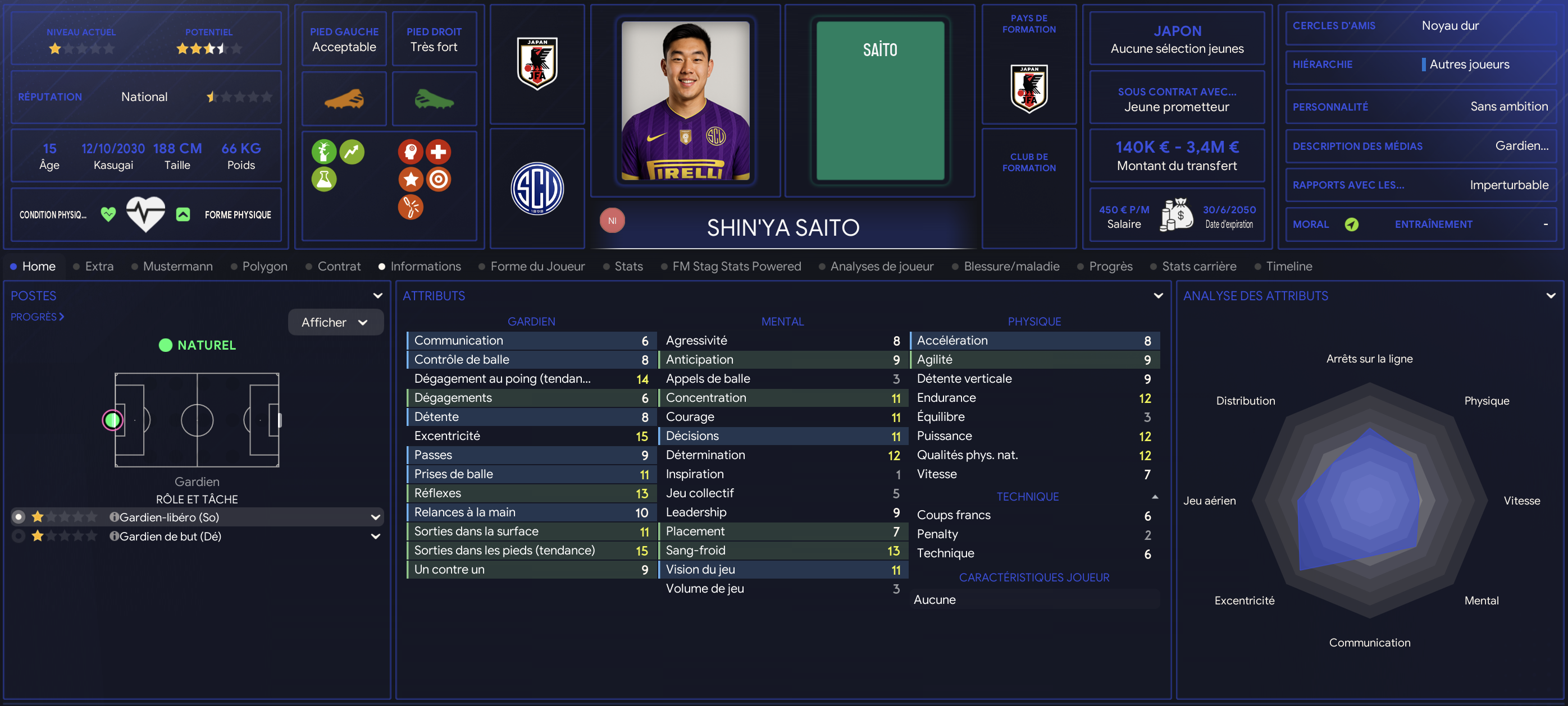Image resolution: width=1568 pixels, height=706 pixels.
Task: Click Shin'ya Saito's player portrait
Action: pos(685,101)
